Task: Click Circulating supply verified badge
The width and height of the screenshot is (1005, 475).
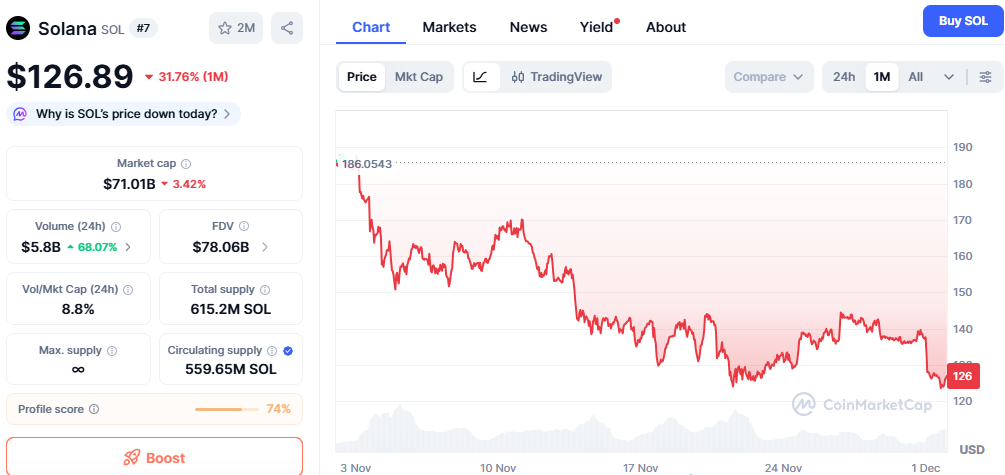Action: (288, 351)
